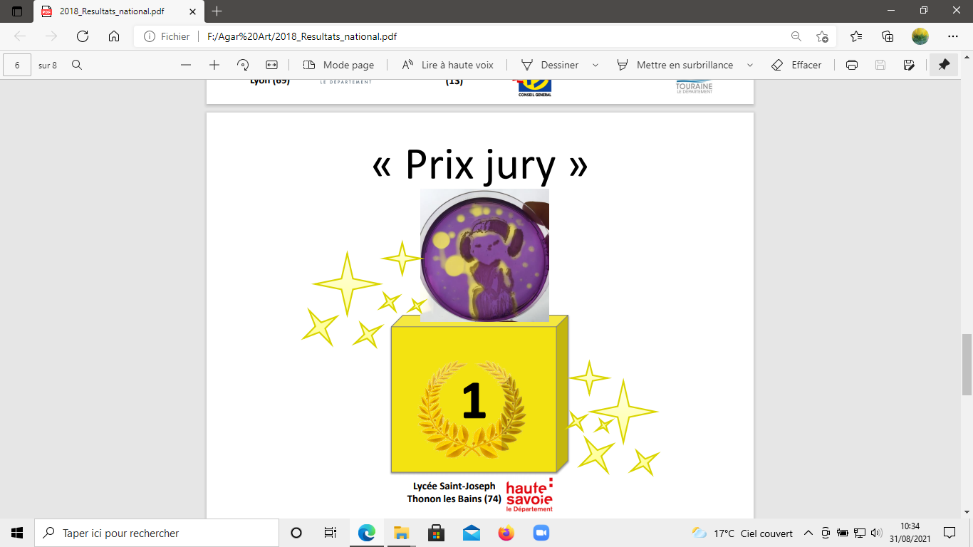
Task: Click the vertical scrollbar thumb
Action: (x=967, y=364)
